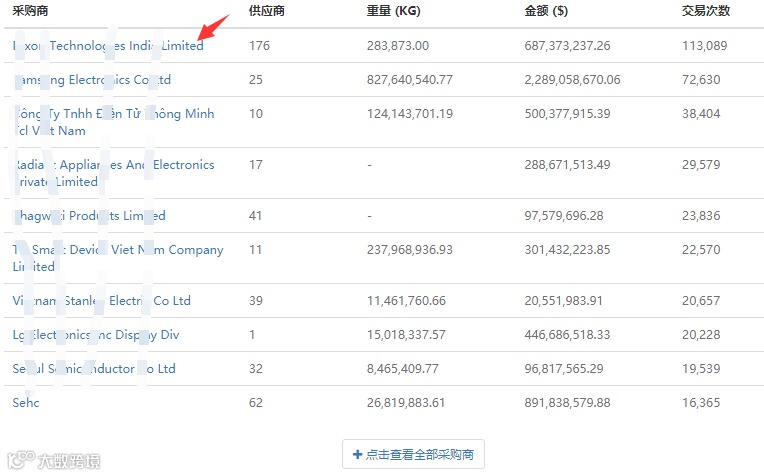Select transaction count 38,404
Image resolution: width=764 pixels, height=476 pixels.
(701, 114)
